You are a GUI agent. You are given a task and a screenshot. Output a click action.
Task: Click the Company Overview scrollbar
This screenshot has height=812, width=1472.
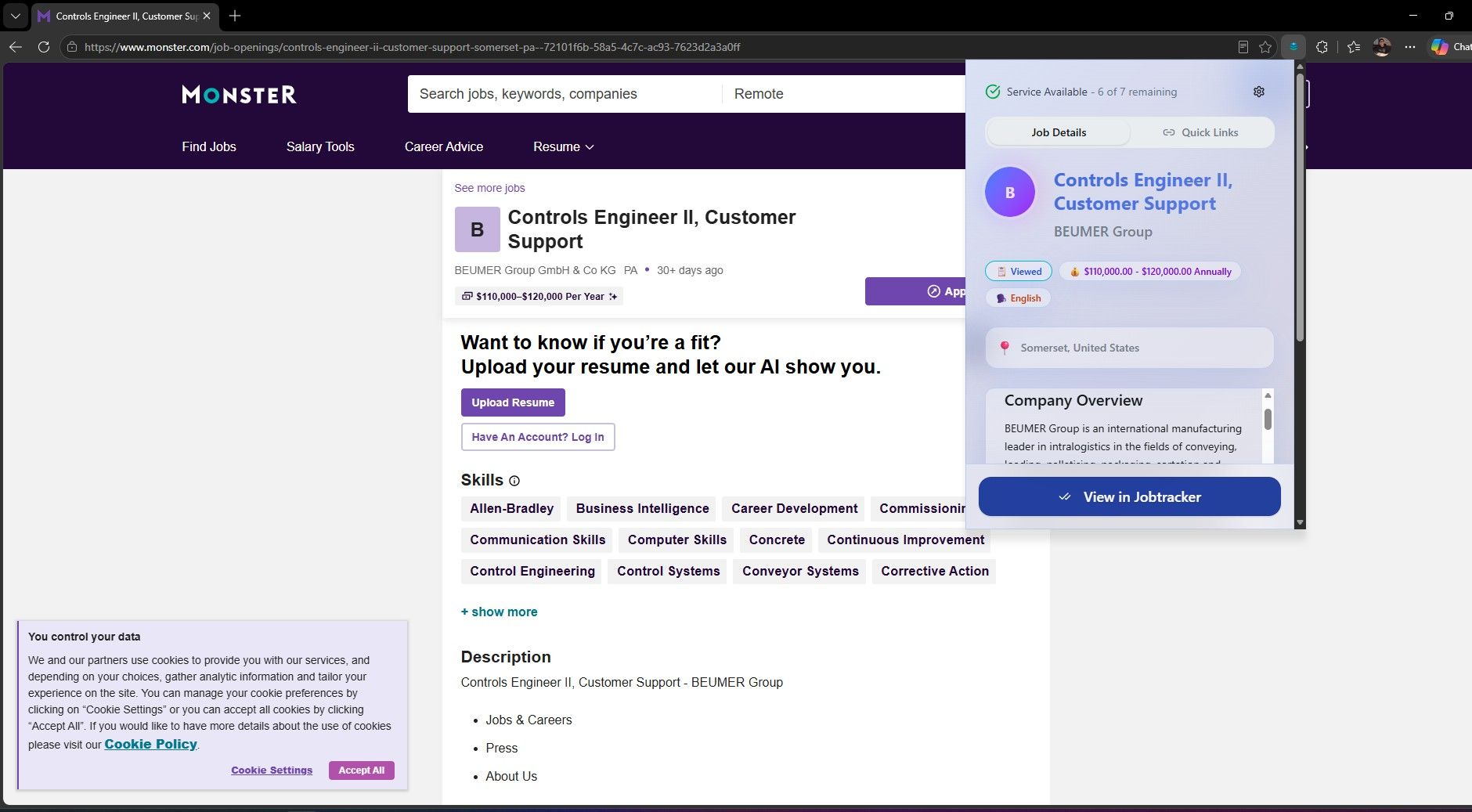(x=1268, y=419)
